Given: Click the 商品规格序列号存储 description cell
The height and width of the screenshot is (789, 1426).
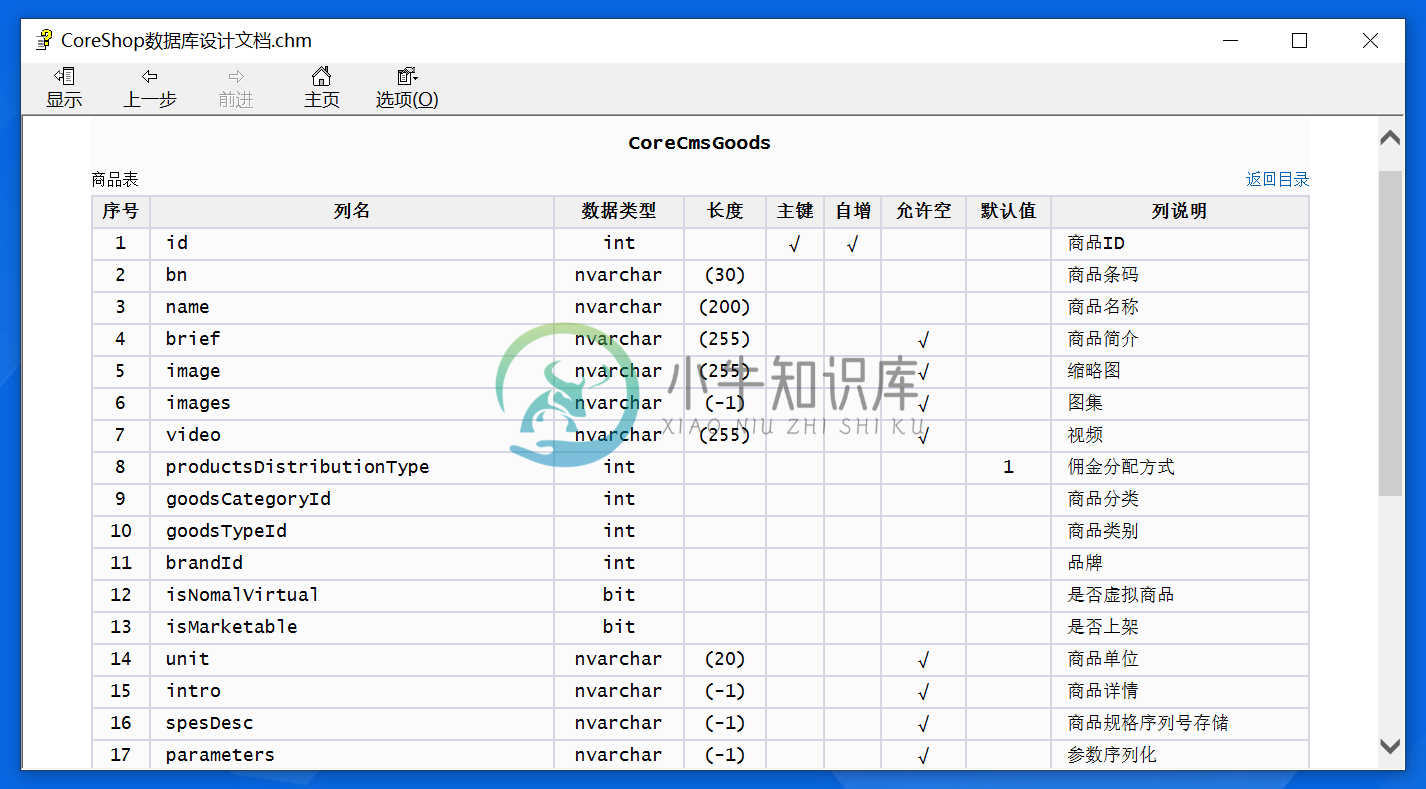Looking at the screenshot, I should pyautogui.click(x=1179, y=723).
